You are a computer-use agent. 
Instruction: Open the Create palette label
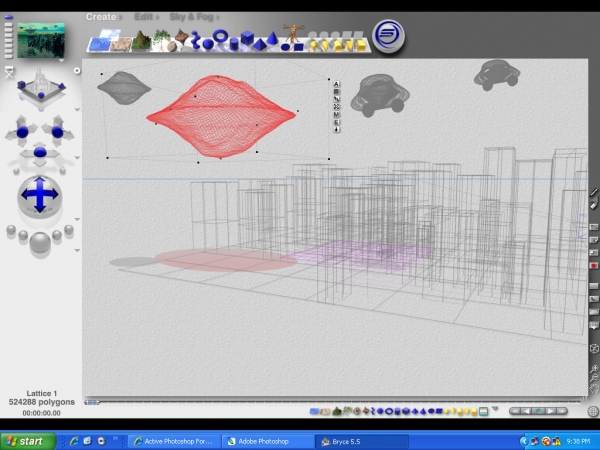pyautogui.click(x=101, y=17)
